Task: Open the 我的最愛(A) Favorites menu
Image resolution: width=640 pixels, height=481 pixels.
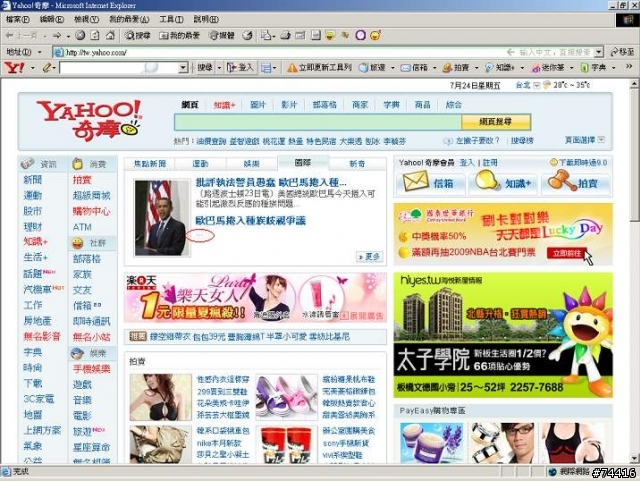Action: [129, 20]
